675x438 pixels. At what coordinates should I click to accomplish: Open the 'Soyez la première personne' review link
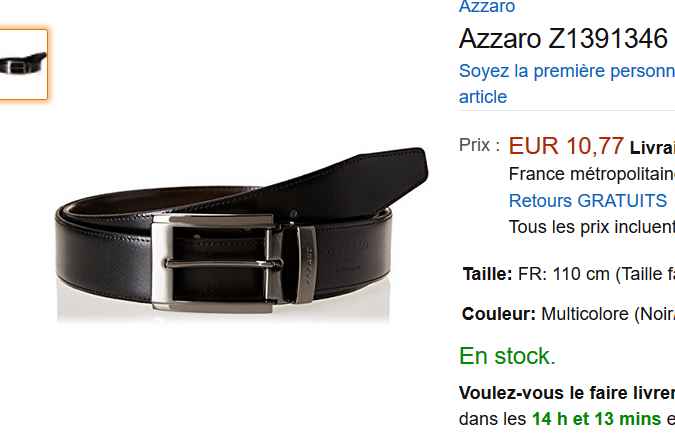pyautogui.click(x=567, y=71)
